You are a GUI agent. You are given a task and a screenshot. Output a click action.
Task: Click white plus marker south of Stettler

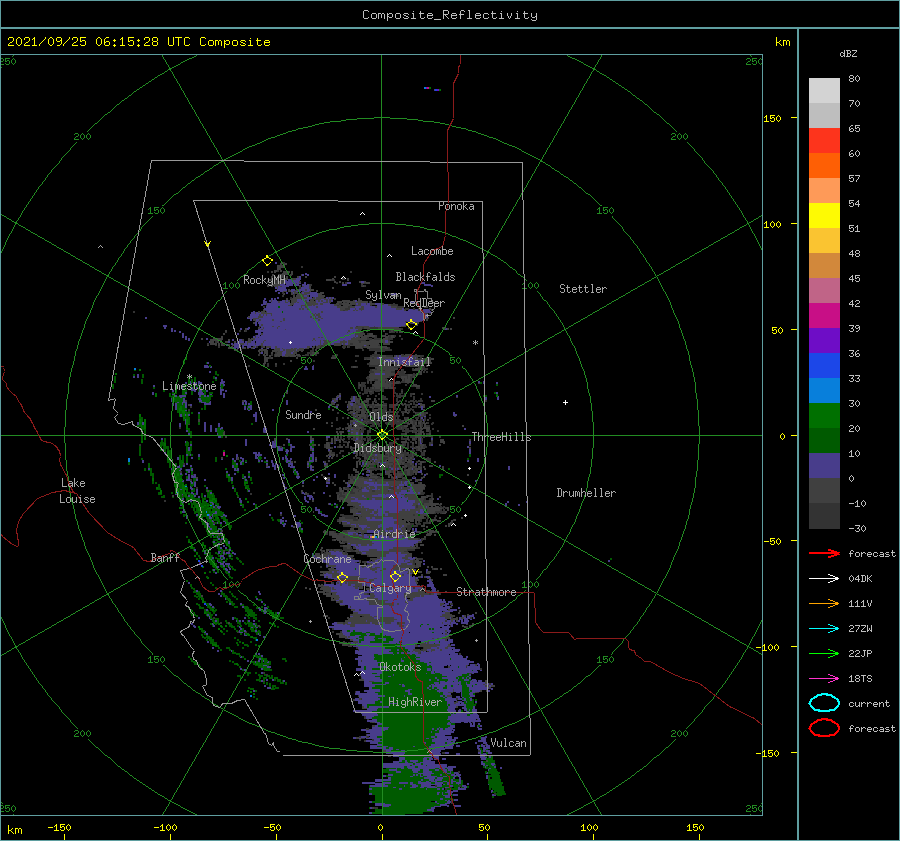click(x=565, y=402)
